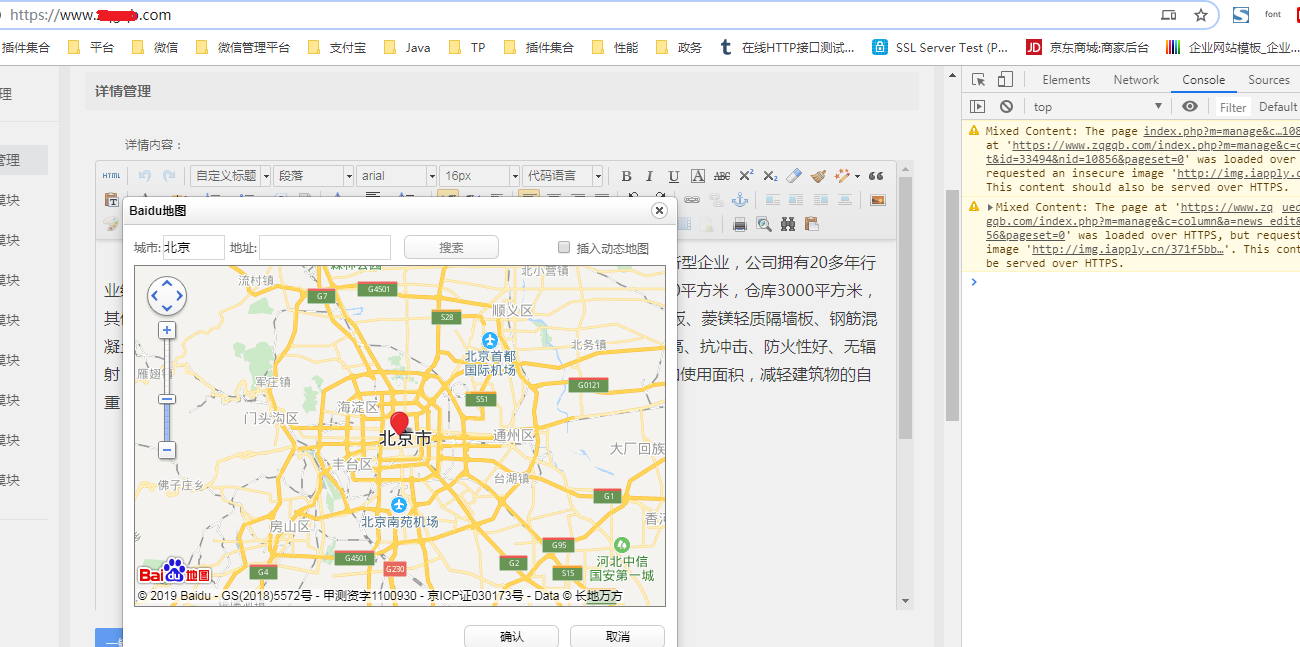Switch to the Sources tab
The image size is (1300, 647).
1269,80
